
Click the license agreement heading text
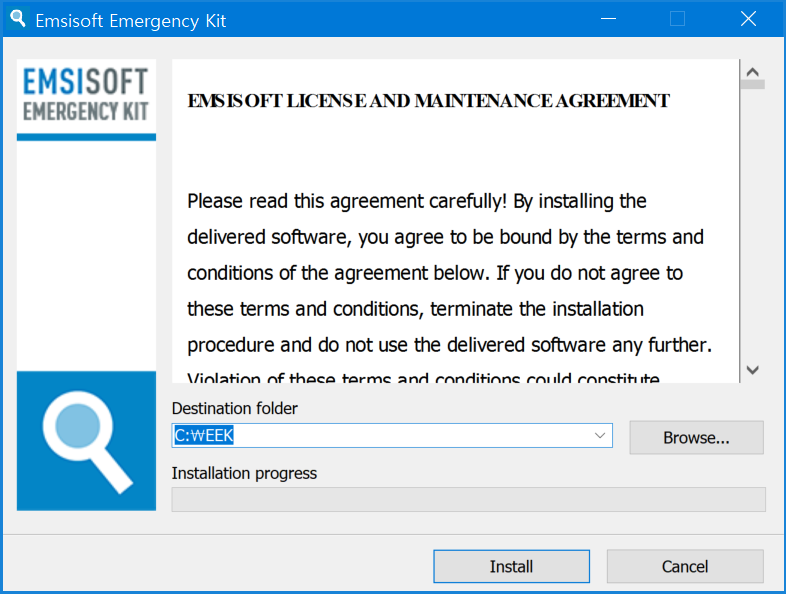click(x=428, y=101)
